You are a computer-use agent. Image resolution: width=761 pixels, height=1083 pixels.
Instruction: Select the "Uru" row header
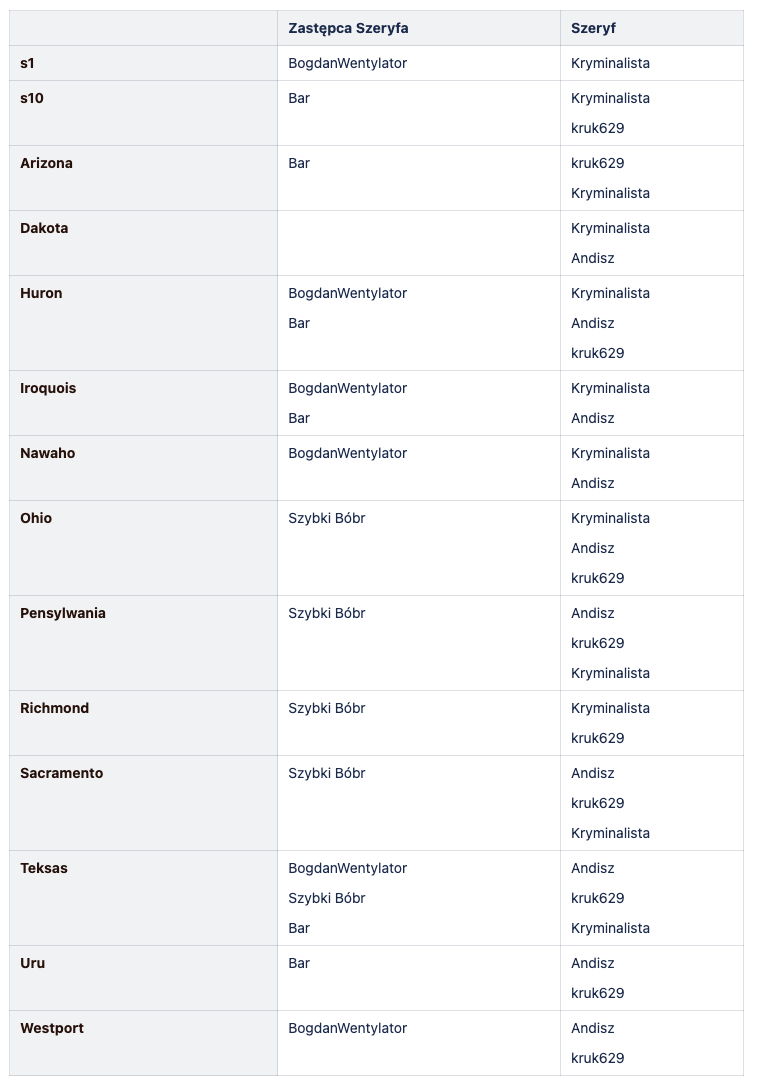[x=32, y=963]
